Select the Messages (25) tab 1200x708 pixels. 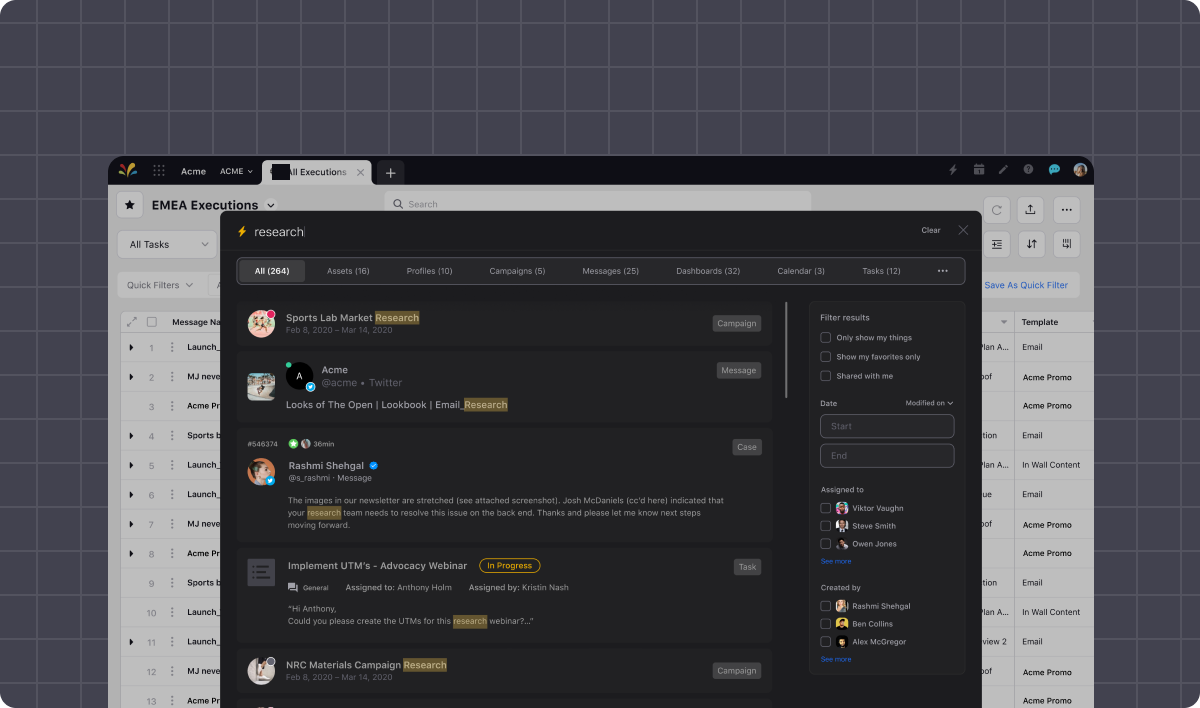click(x=610, y=271)
